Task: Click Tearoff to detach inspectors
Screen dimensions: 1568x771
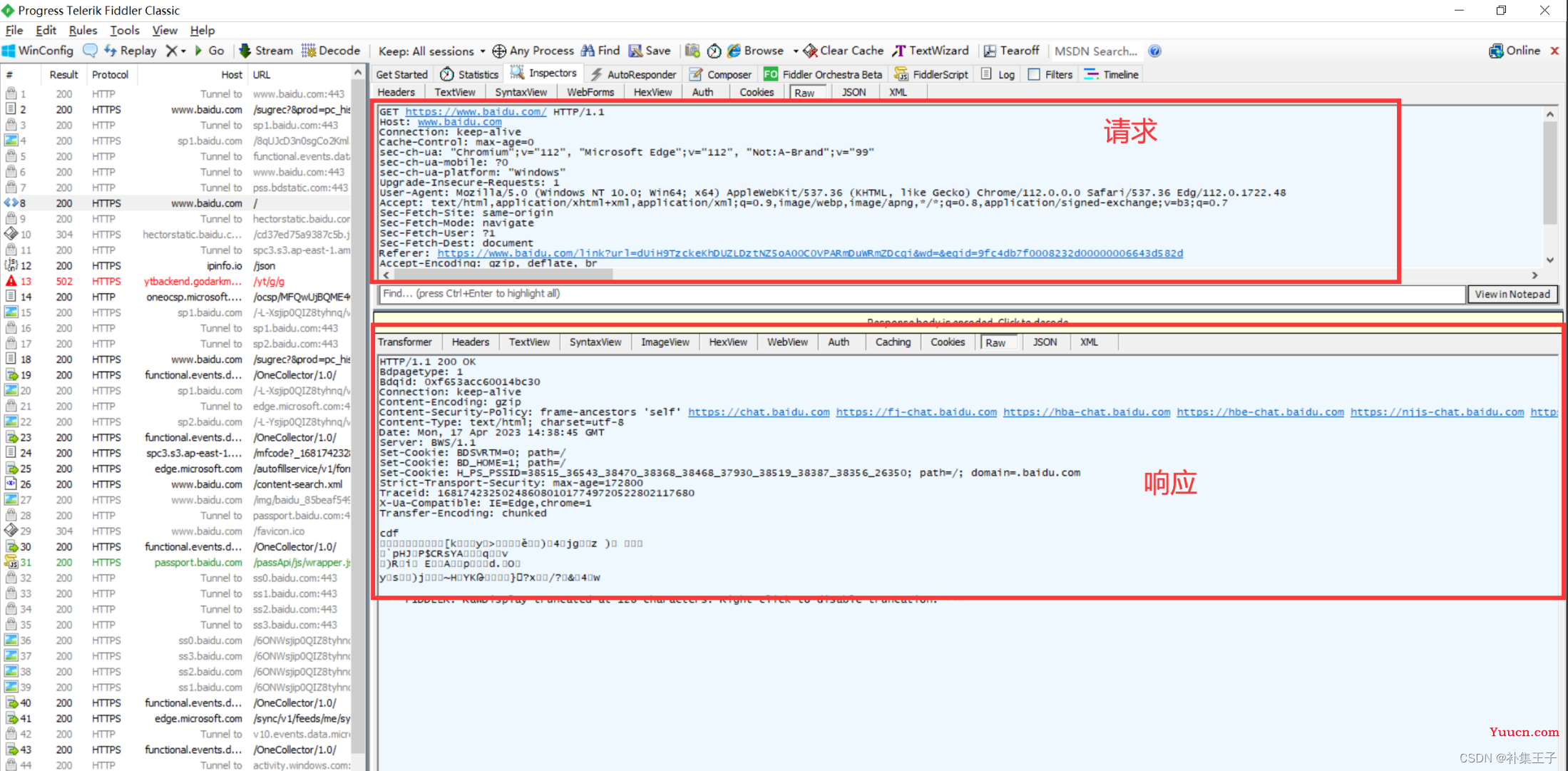Action: tap(1011, 51)
